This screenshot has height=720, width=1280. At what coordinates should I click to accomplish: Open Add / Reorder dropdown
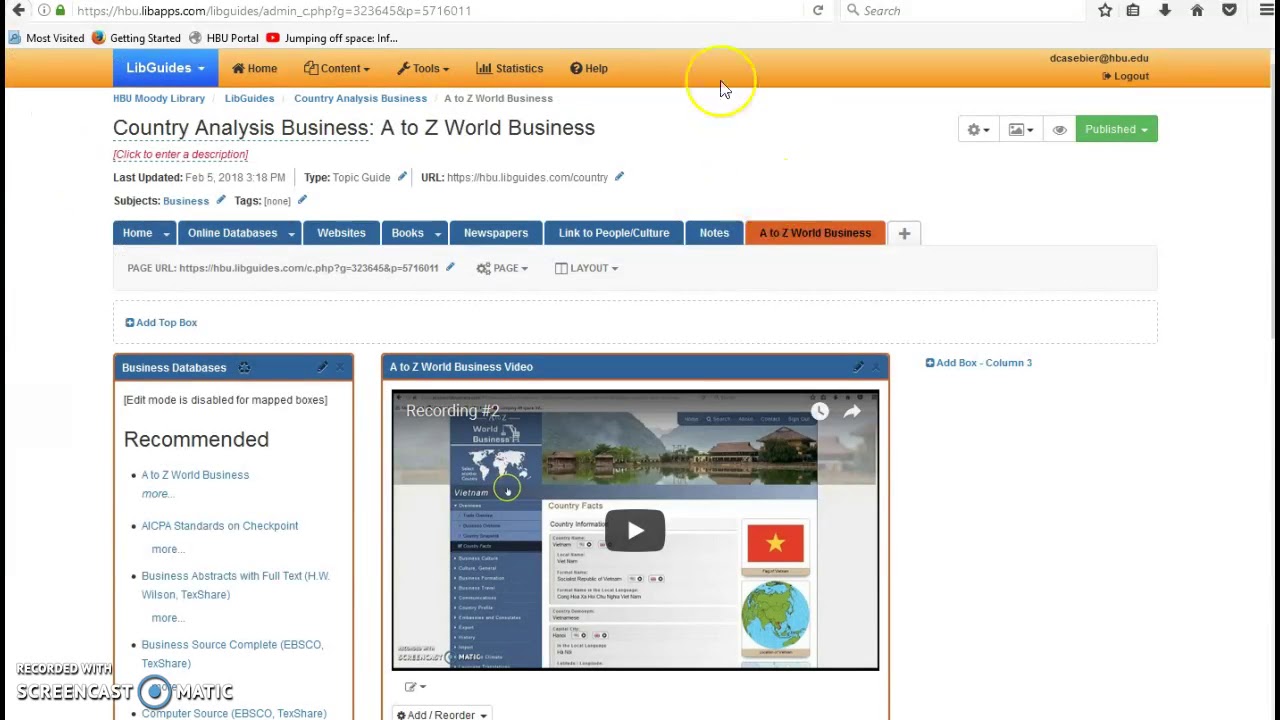point(441,714)
